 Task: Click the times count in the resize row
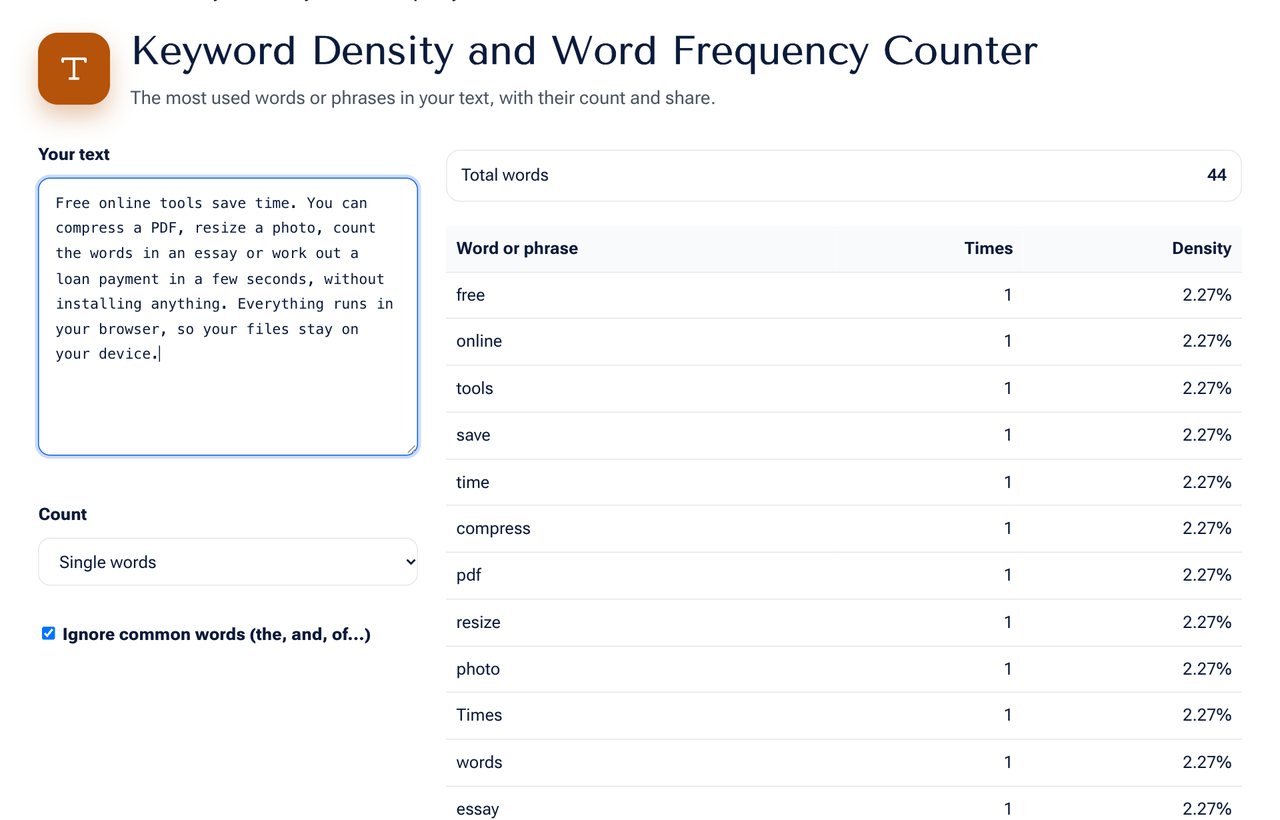click(1008, 622)
